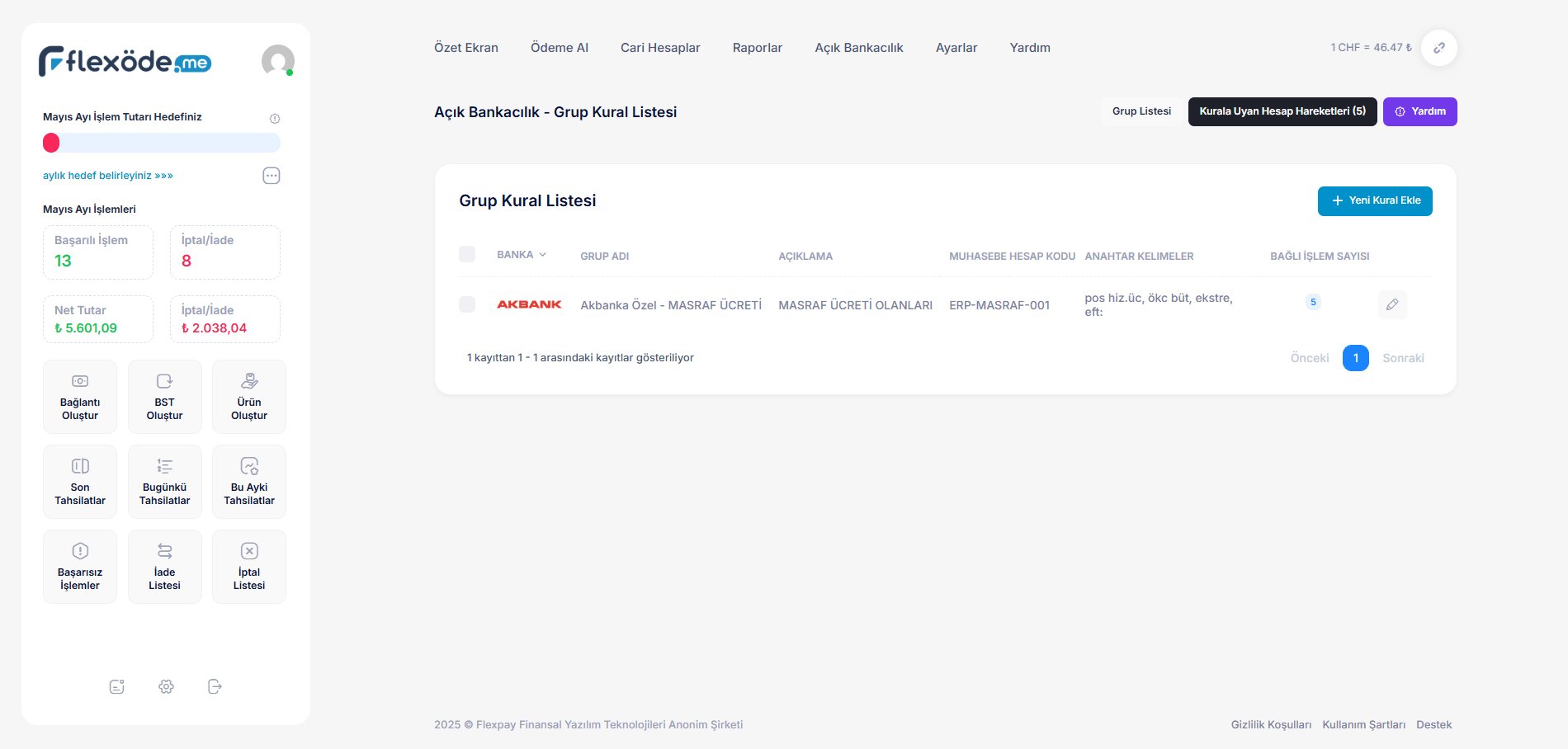Screen dimensions: 1568x749
Task: Open Destek footer link
Action: click(1434, 725)
